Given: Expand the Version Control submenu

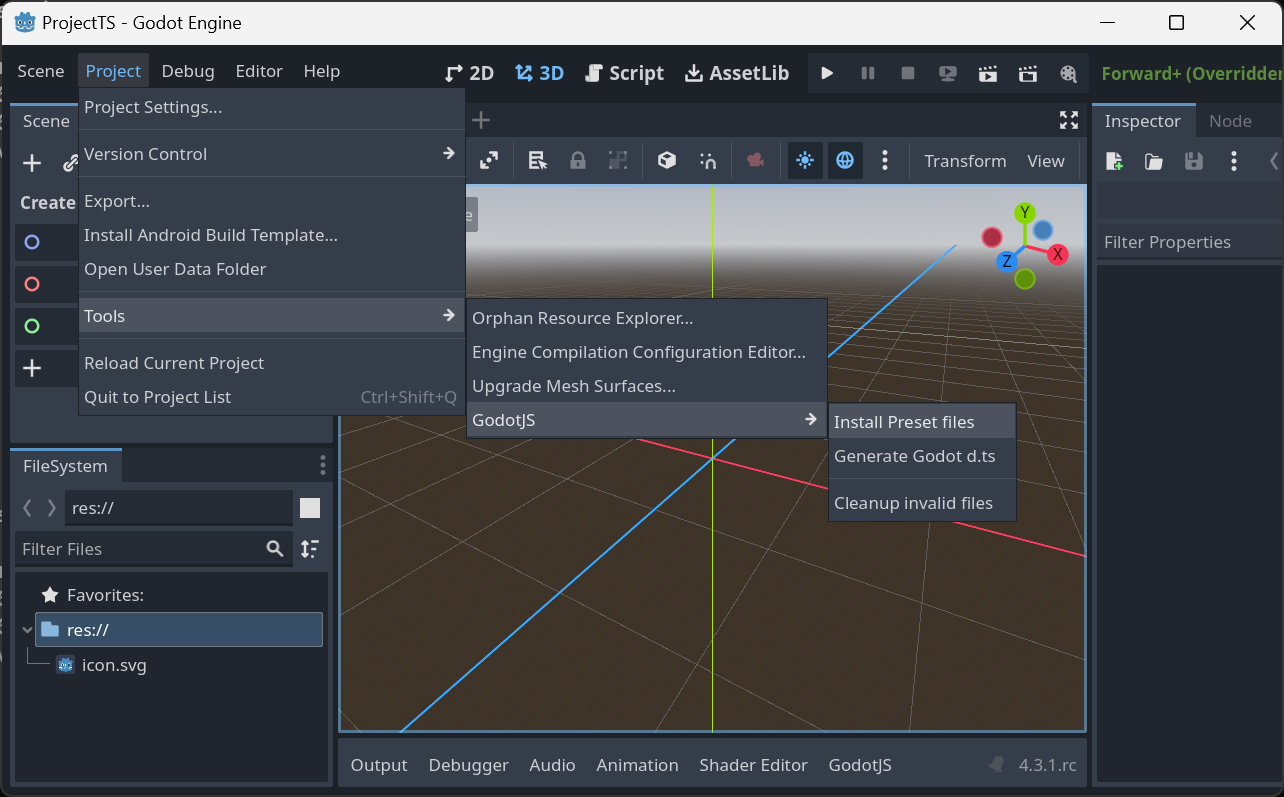Looking at the screenshot, I should (272, 154).
